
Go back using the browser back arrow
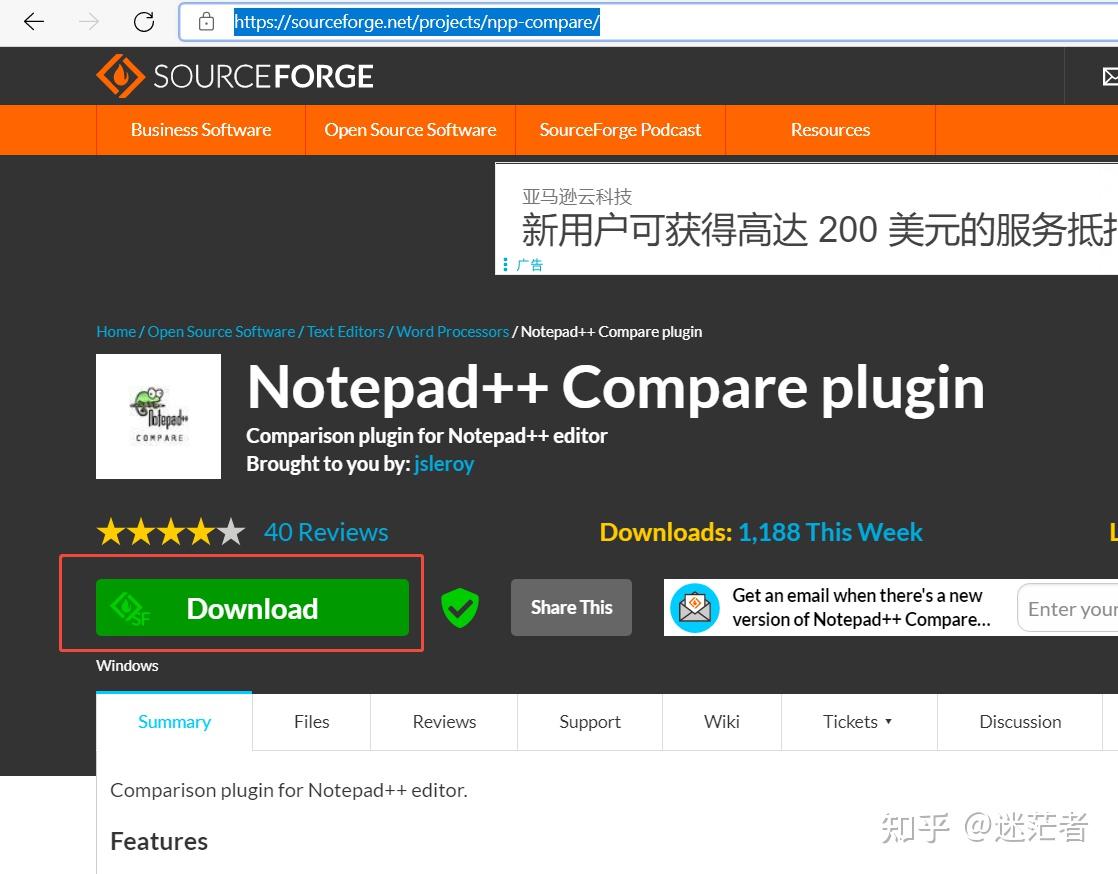pyautogui.click(x=34, y=22)
